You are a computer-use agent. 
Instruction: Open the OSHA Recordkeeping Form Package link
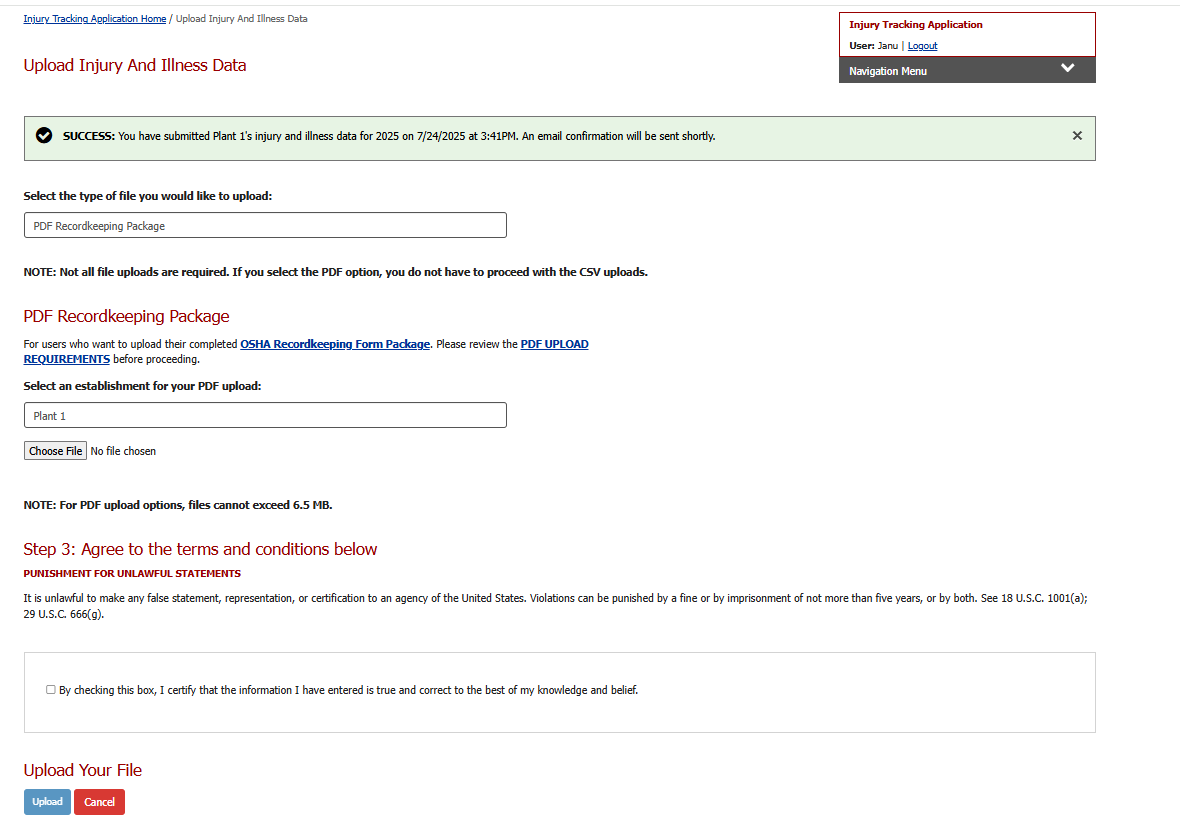[335, 344]
